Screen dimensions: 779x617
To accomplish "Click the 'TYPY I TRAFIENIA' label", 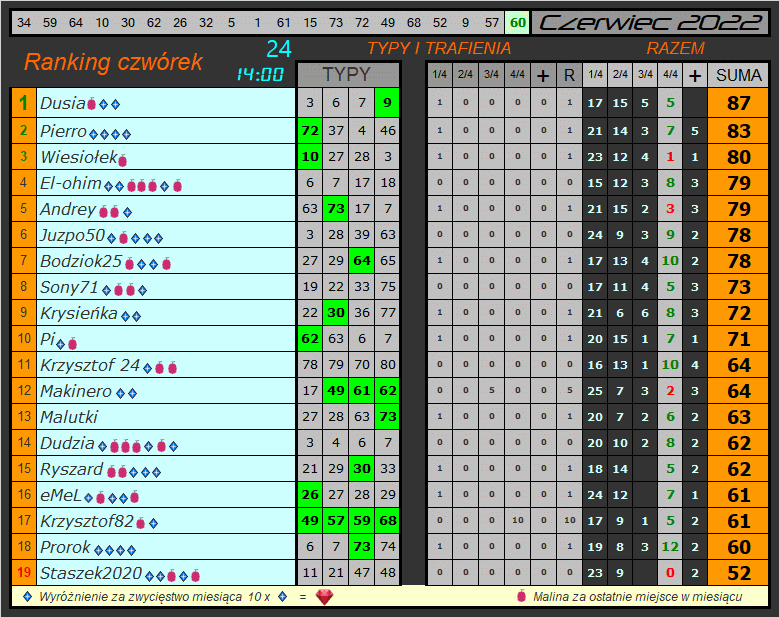I will click(439, 48).
